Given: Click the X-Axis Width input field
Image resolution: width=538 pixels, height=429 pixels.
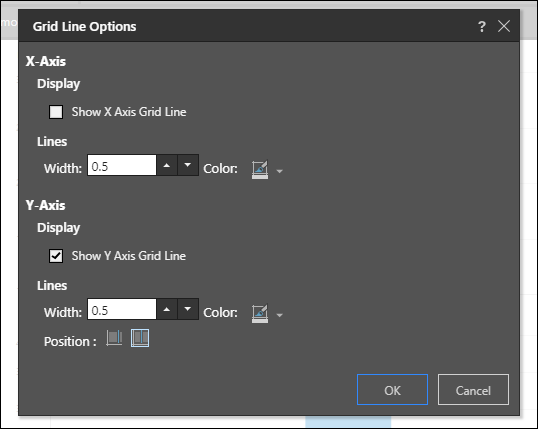Looking at the screenshot, I should [122, 165].
